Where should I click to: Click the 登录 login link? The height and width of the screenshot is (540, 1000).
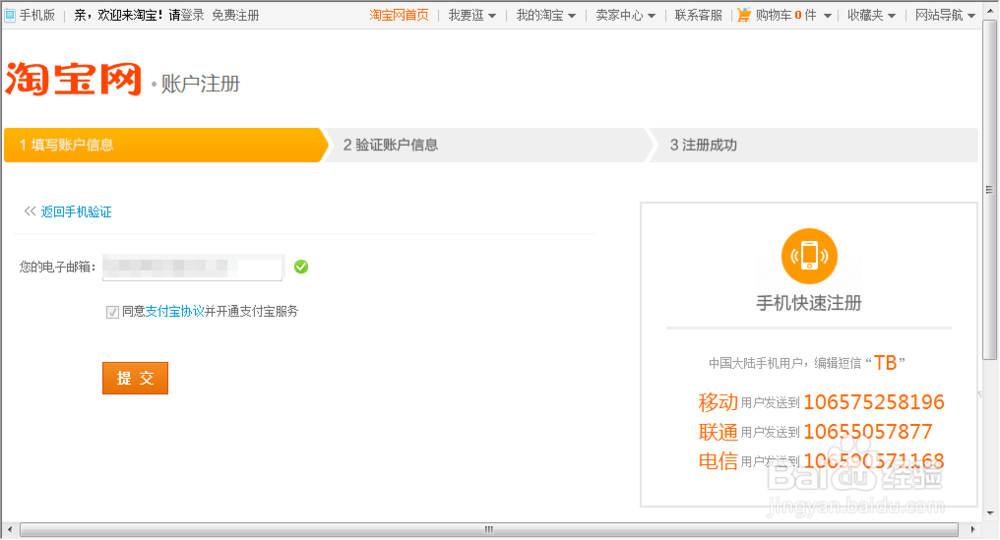[193, 15]
